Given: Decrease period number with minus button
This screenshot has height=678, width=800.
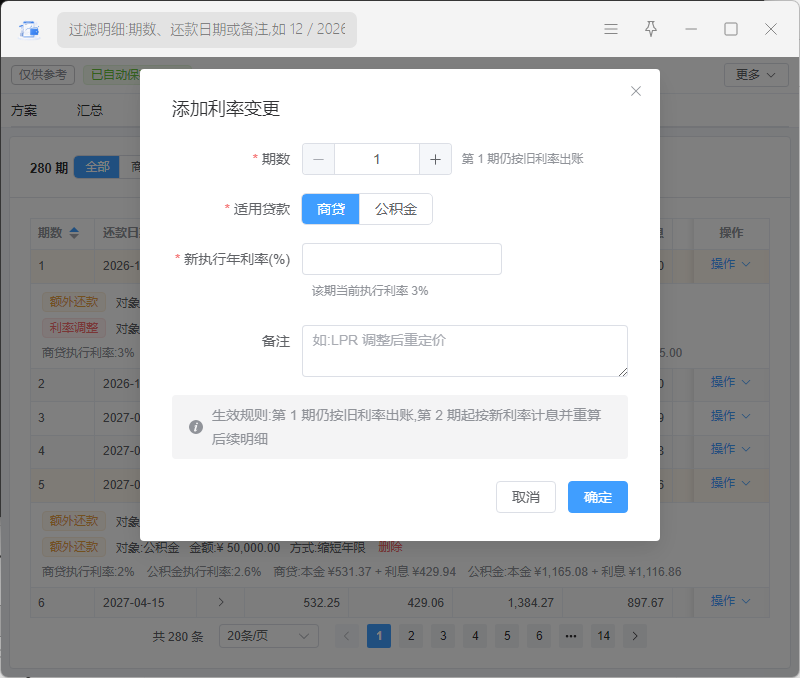Looking at the screenshot, I should click(318, 159).
